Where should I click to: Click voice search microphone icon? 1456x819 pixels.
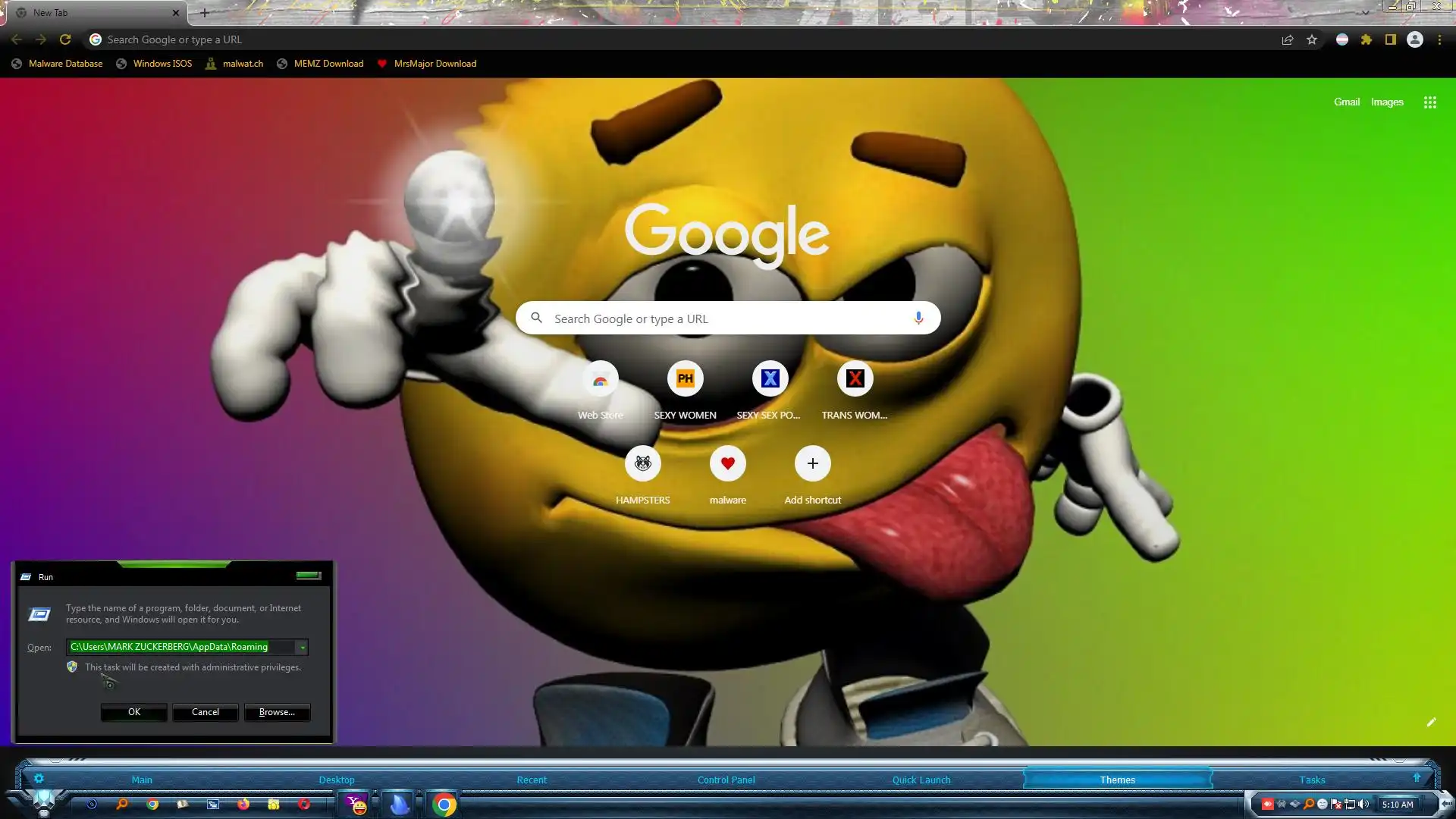(918, 318)
